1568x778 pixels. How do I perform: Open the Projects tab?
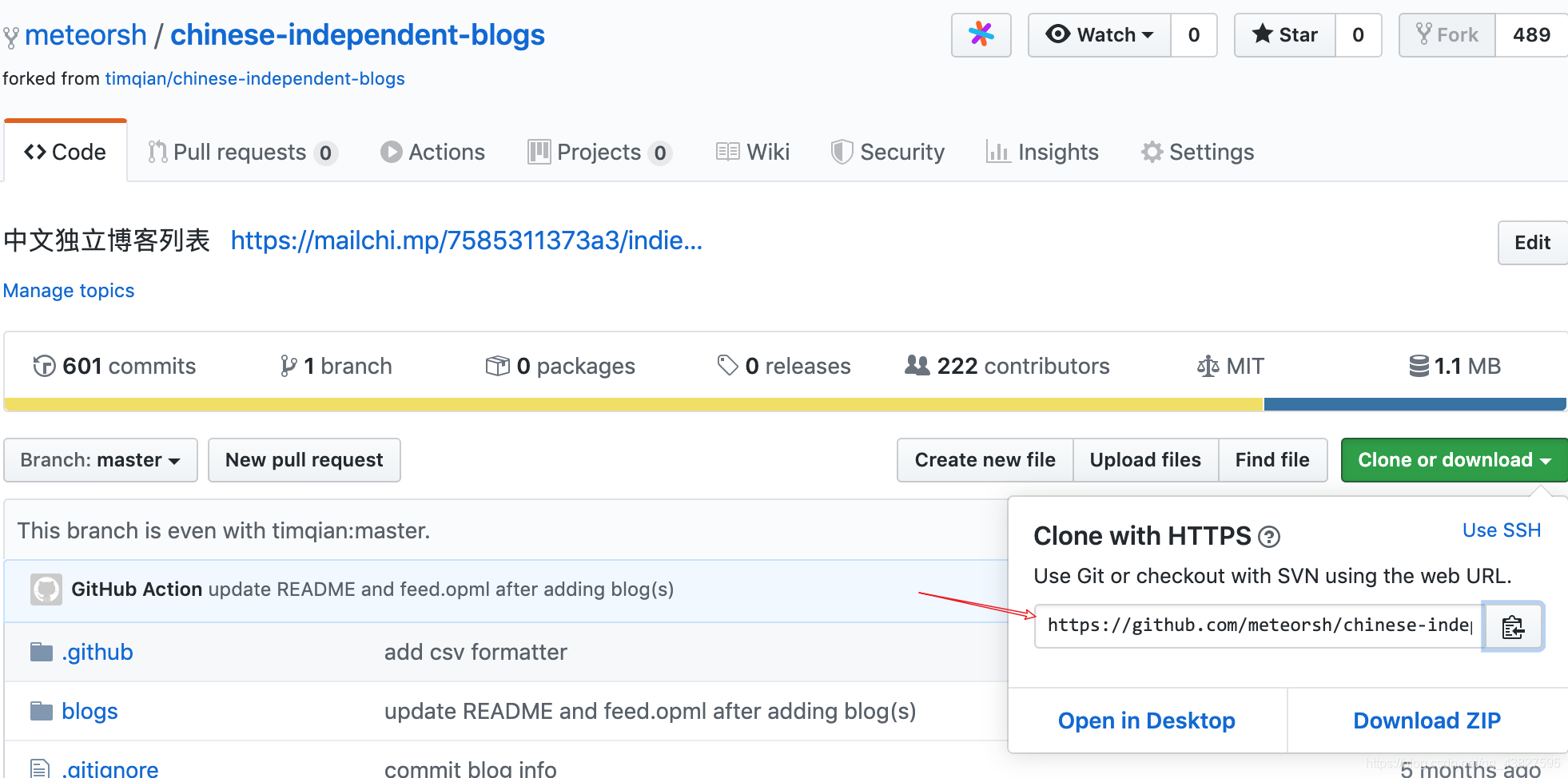[599, 152]
